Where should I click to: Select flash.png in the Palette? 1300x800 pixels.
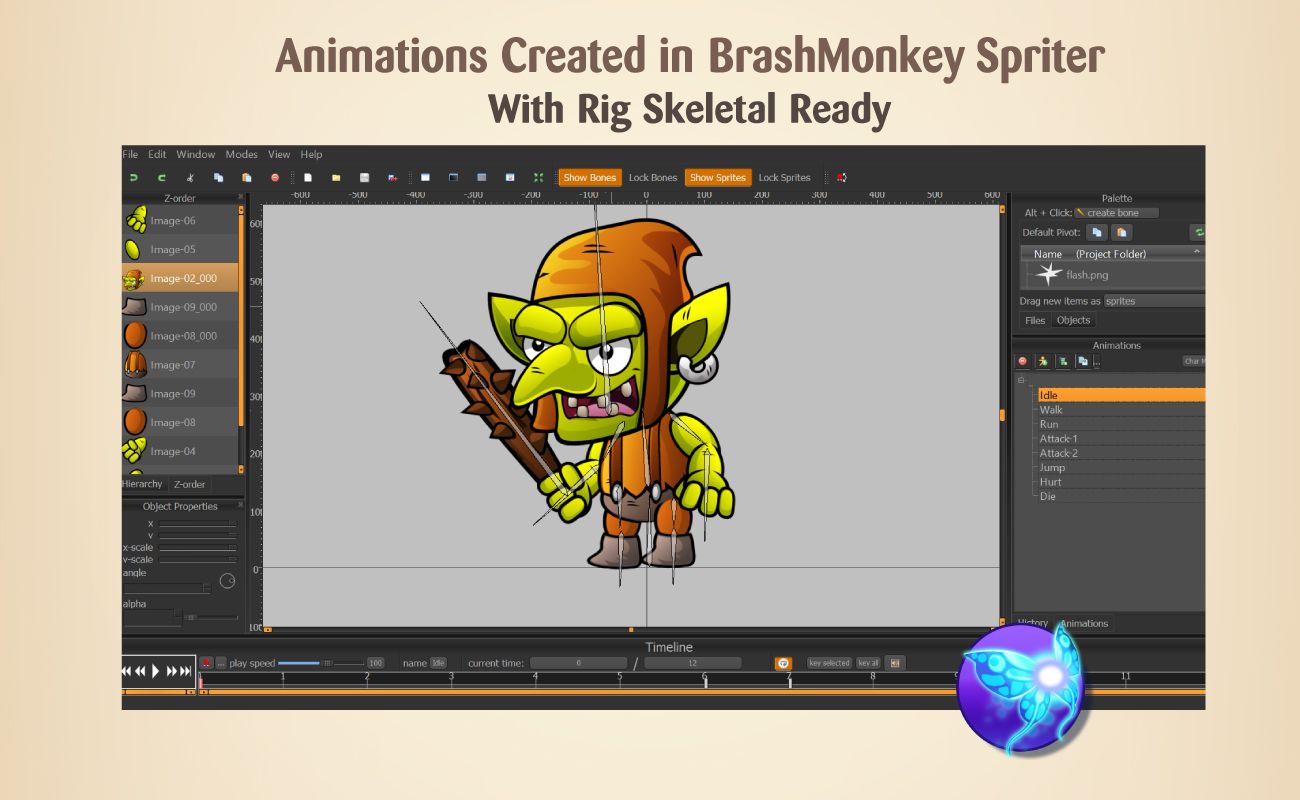tap(1086, 275)
